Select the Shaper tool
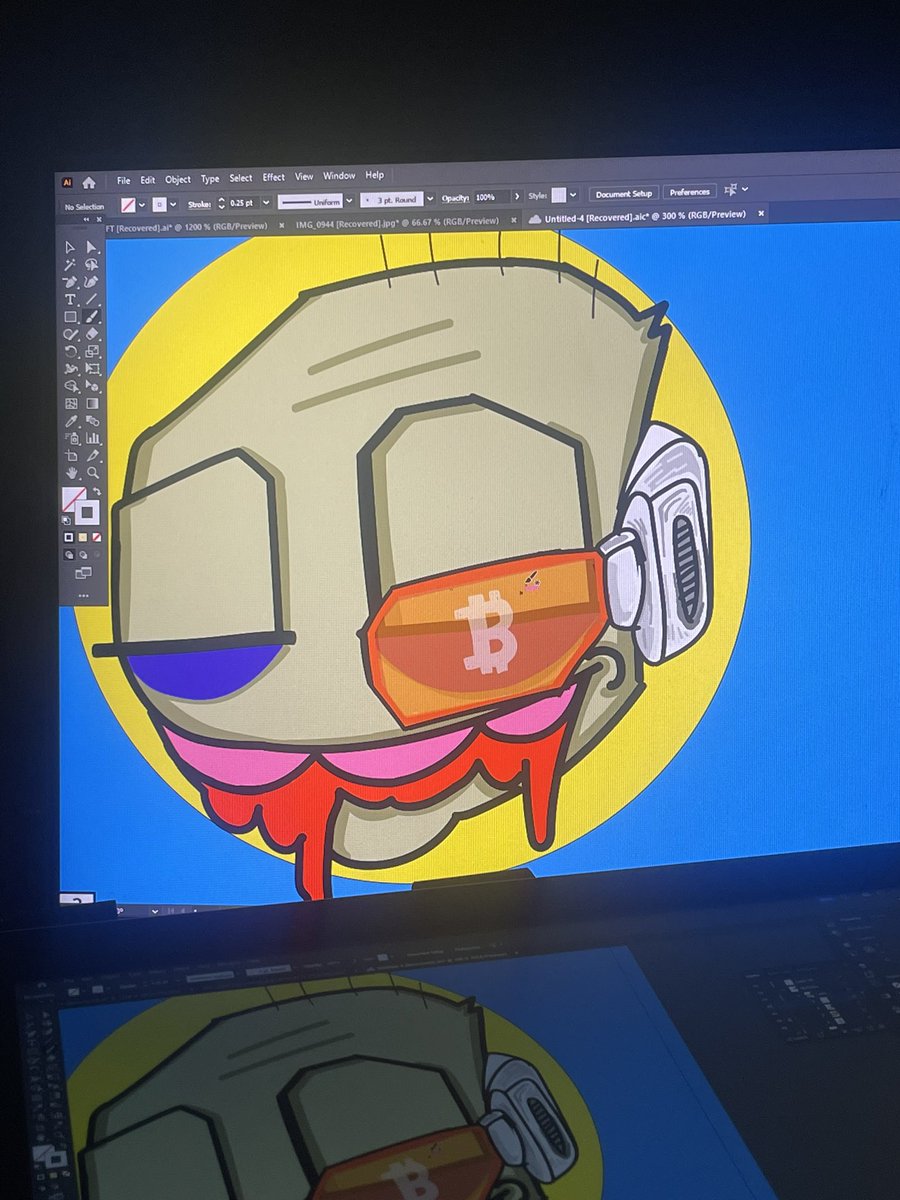900x1200 pixels. point(71,334)
